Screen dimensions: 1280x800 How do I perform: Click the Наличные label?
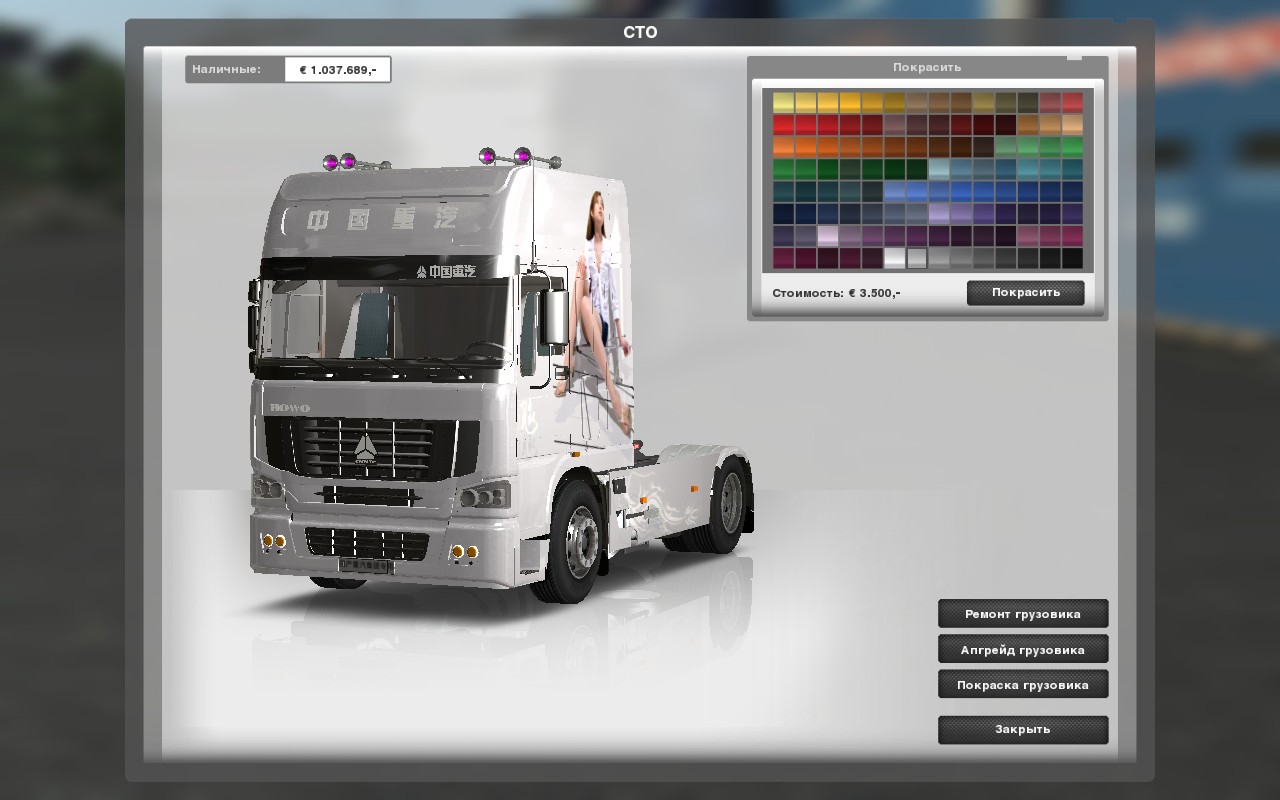(x=227, y=70)
